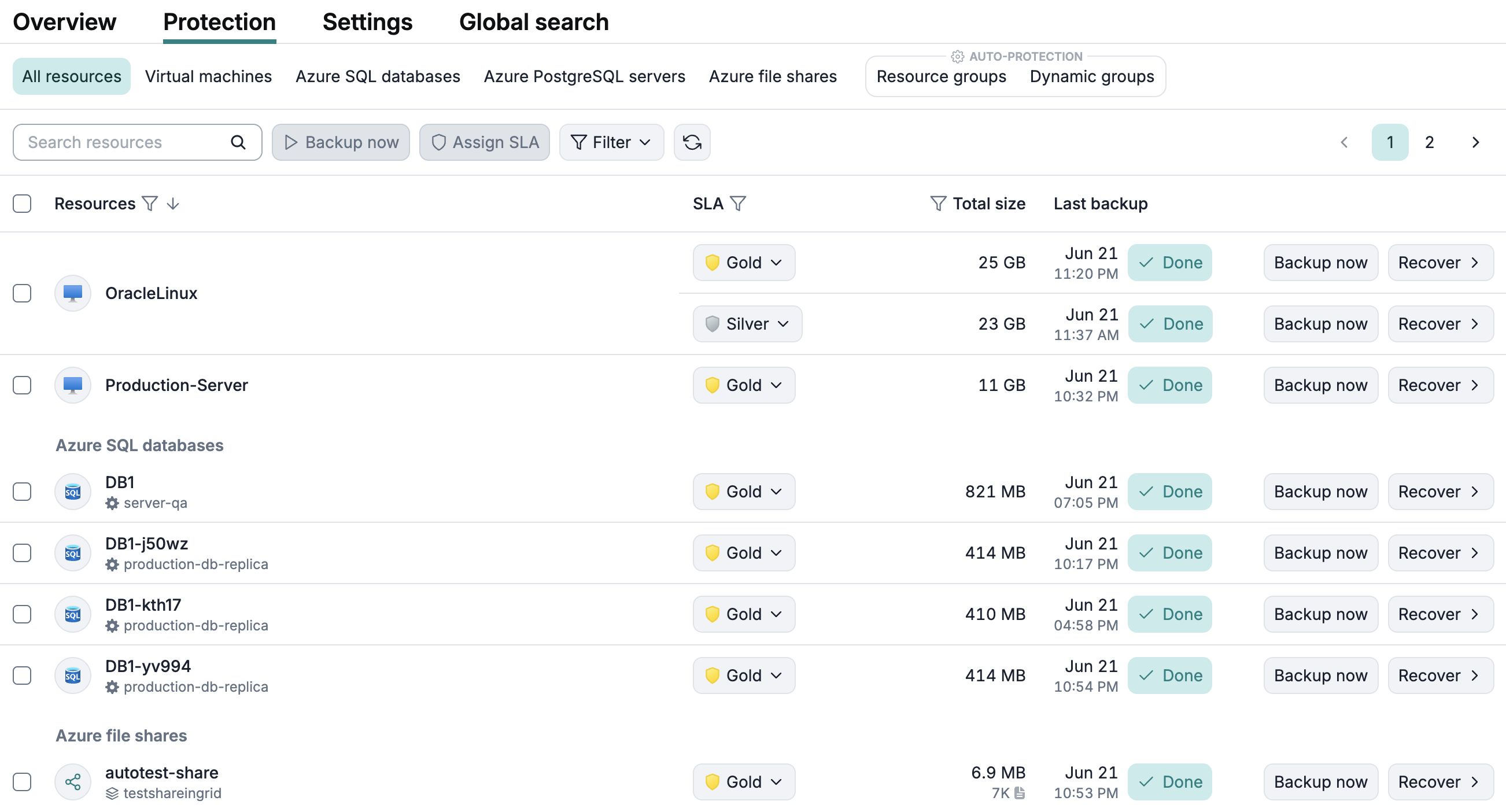
Task: Click the Gold shield icon for Production-Server
Action: click(712, 385)
